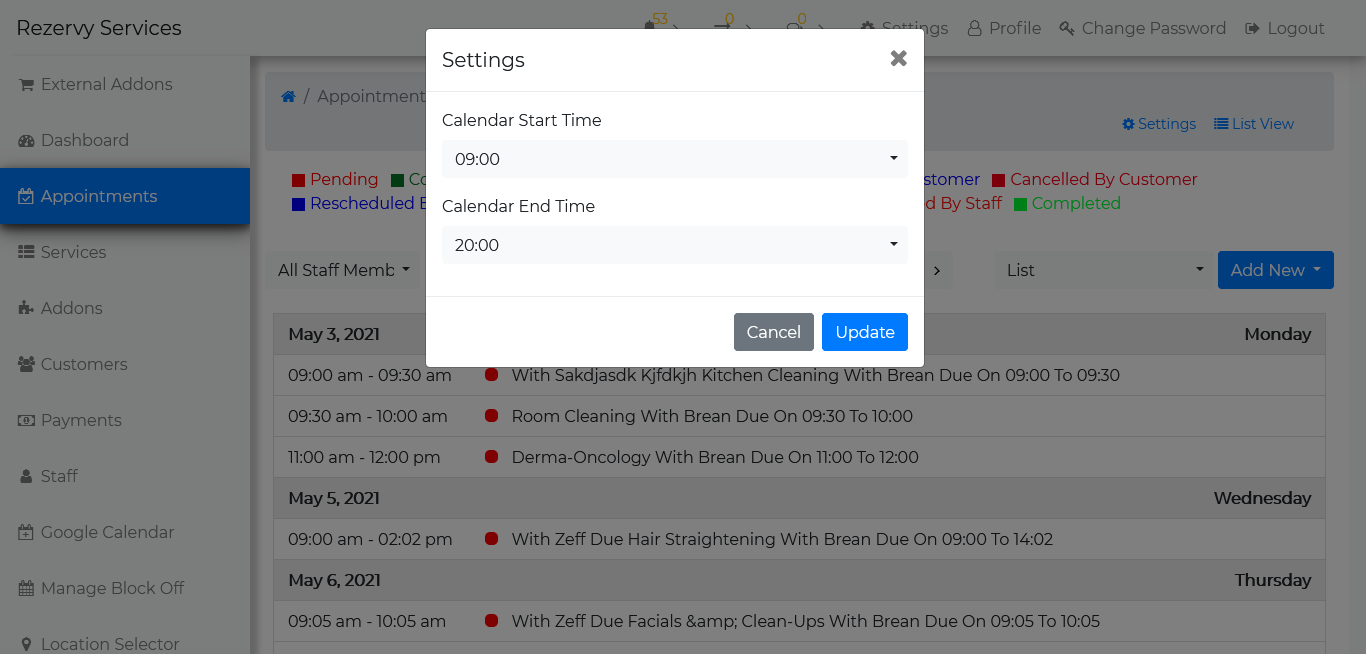Close the Settings modal with the X
Screen dimensions: 1366x654
897,59
